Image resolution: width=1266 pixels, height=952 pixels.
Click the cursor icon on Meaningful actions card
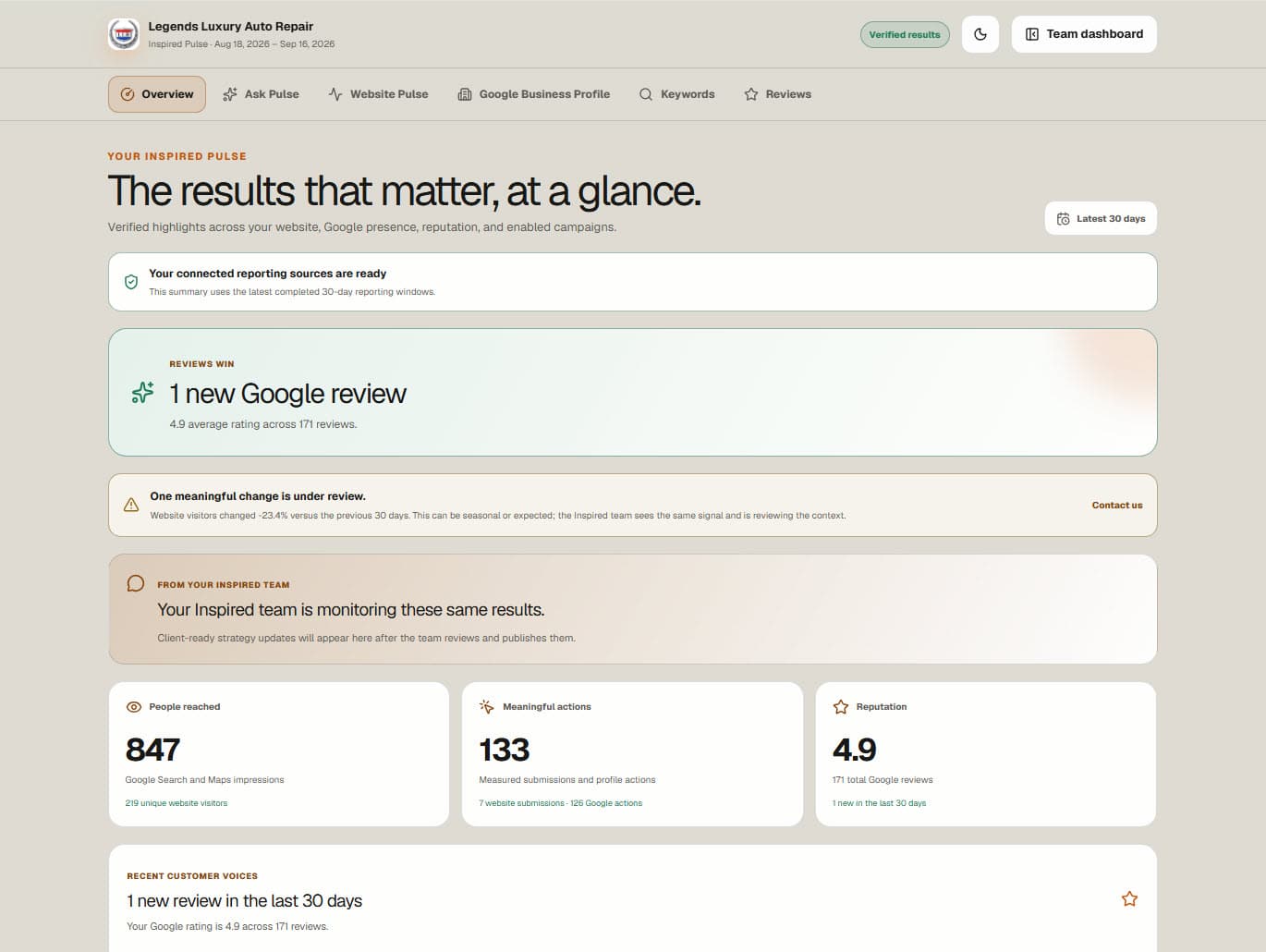coord(487,707)
